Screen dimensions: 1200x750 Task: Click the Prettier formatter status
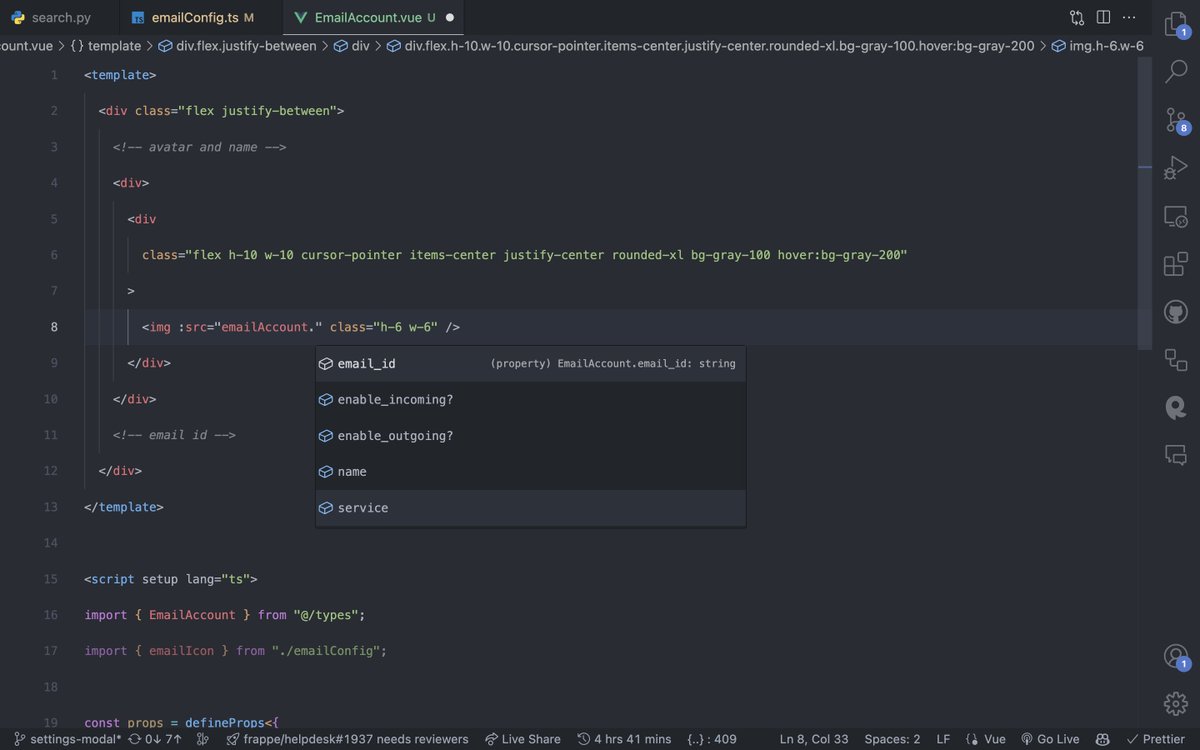(x=1155, y=739)
